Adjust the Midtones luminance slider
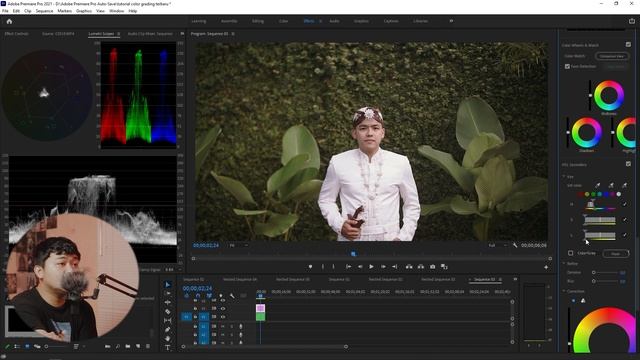Screen dimensions: 640x360 (x=590, y=96)
